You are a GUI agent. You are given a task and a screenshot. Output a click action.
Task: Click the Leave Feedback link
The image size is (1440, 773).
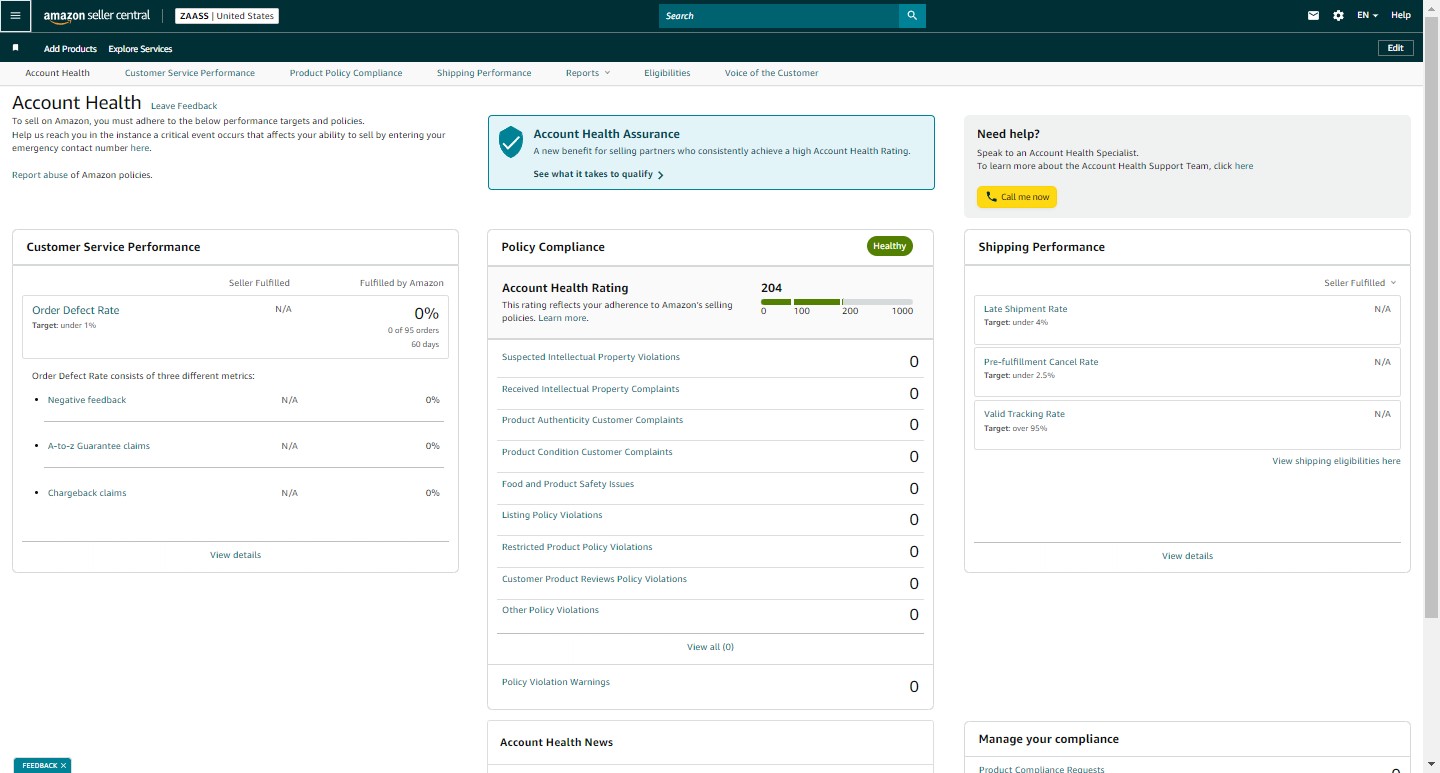pyautogui.click(x=184, y=106)
